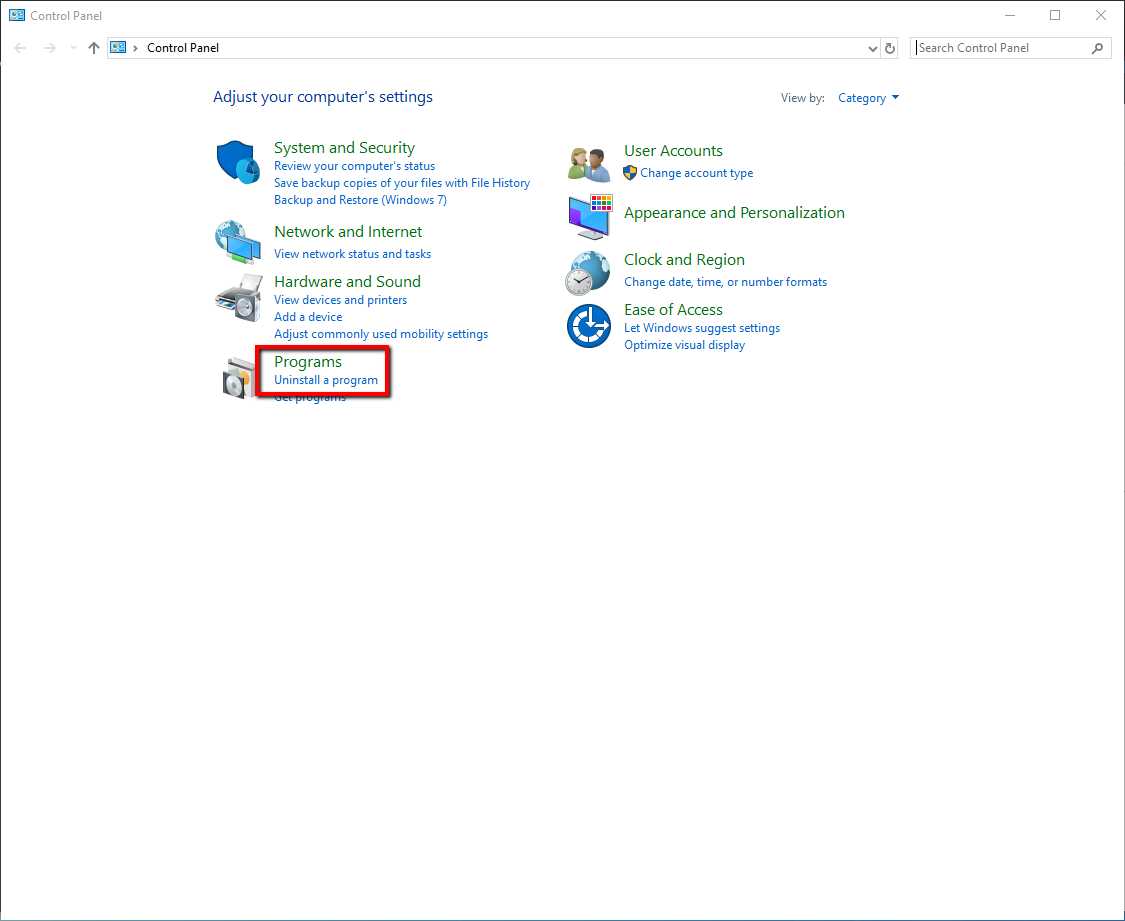The width and height of the screenshot is (1125, 921).
Task: Click inside the Search Control Panel field
Action: tap(1000, 47)
